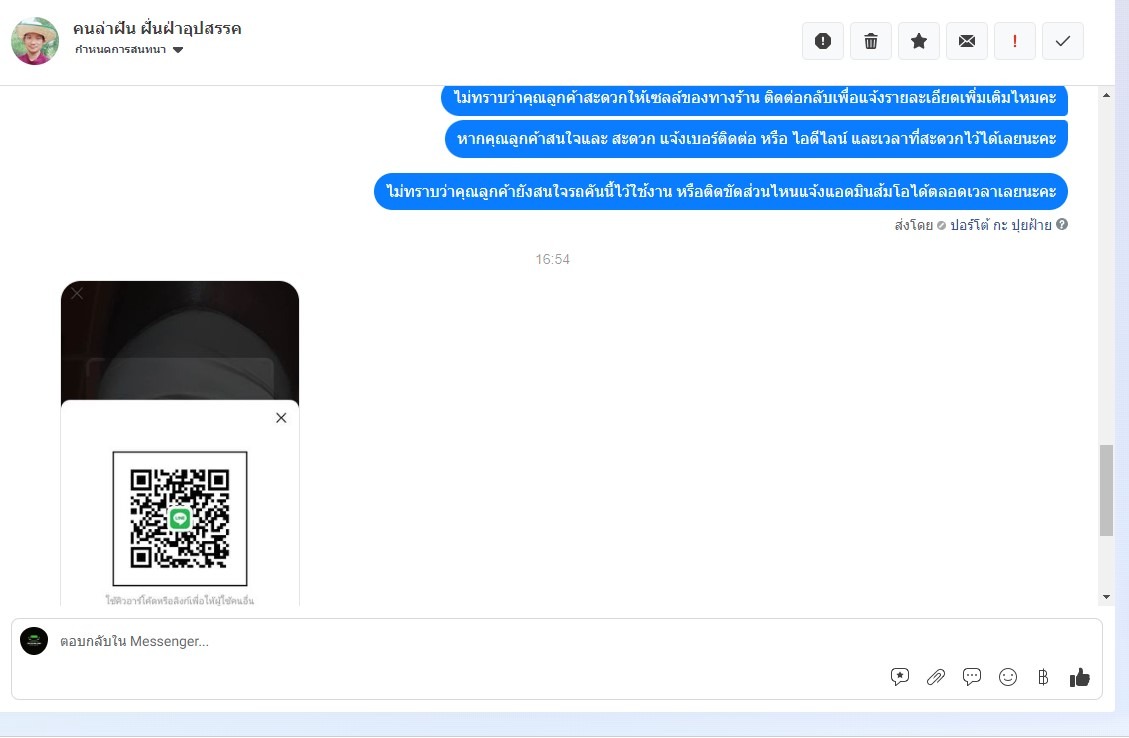
Task: Click scroll down arrow of chat
Action: [x=1106, y=597]
